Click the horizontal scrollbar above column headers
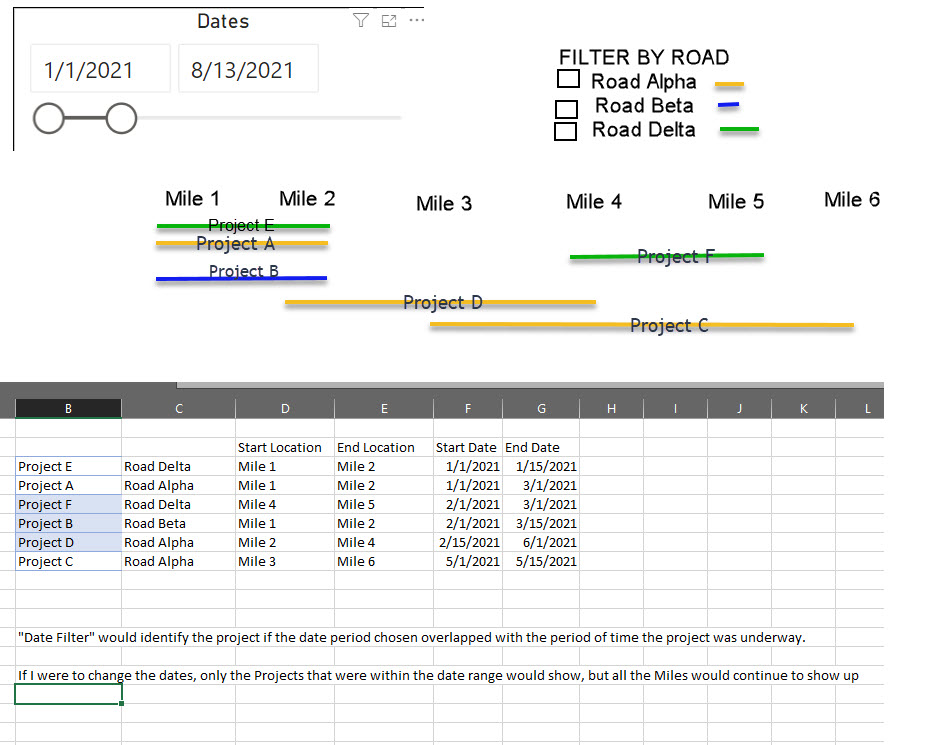This screenshot has width=927, height=745. click(x=530, y=385)
